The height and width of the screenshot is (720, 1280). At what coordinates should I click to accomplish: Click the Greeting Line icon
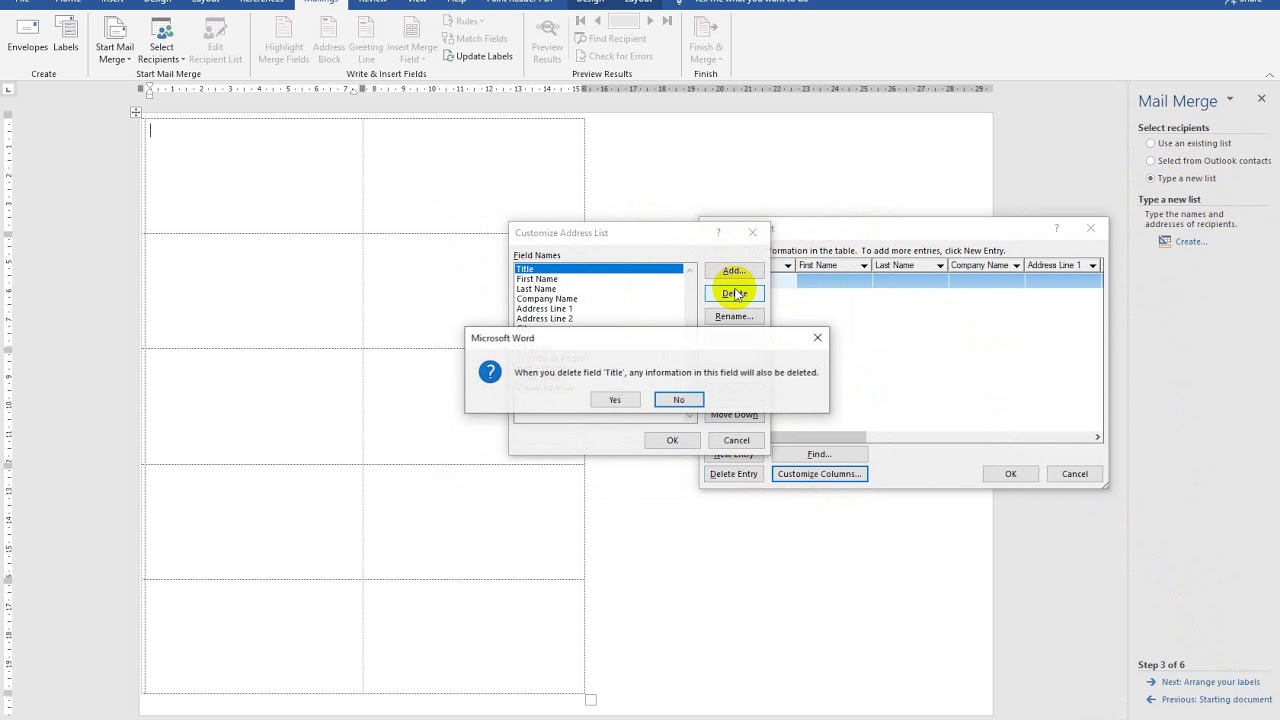point(366,41)
